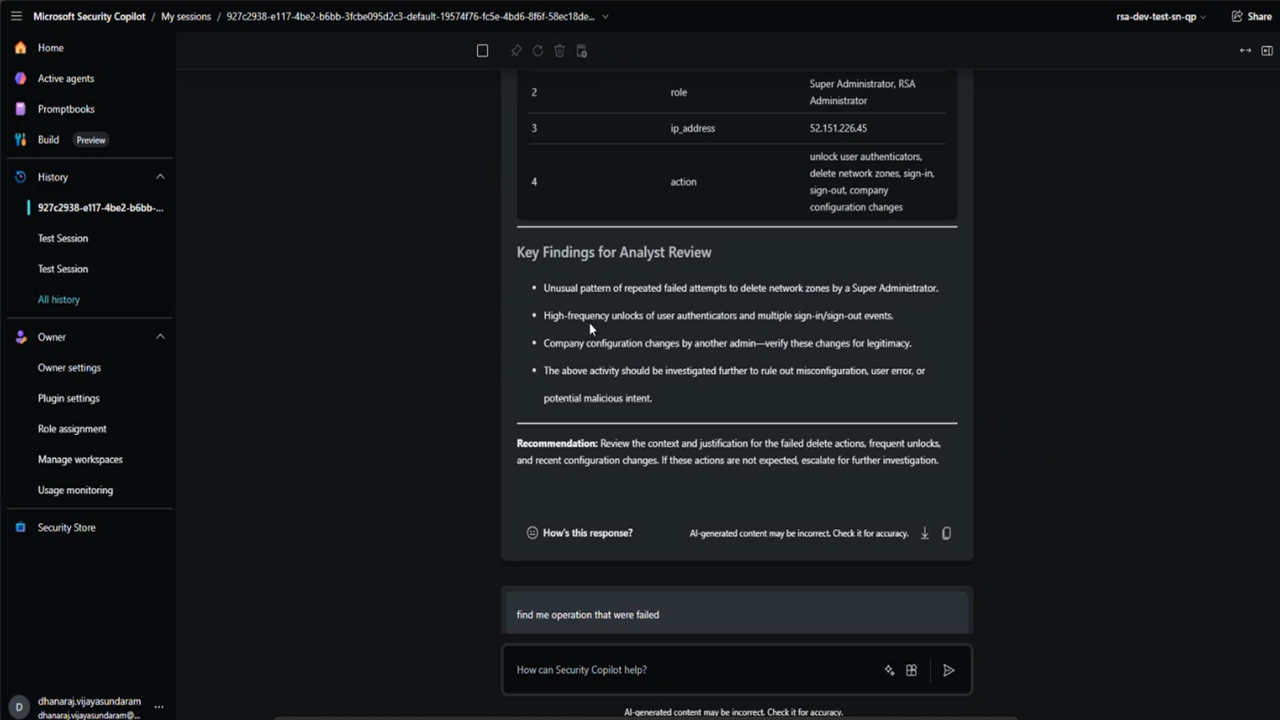This screenshot has height=720, width=1280.
Task: Open Plugin settings
Action: pos(69,398)
